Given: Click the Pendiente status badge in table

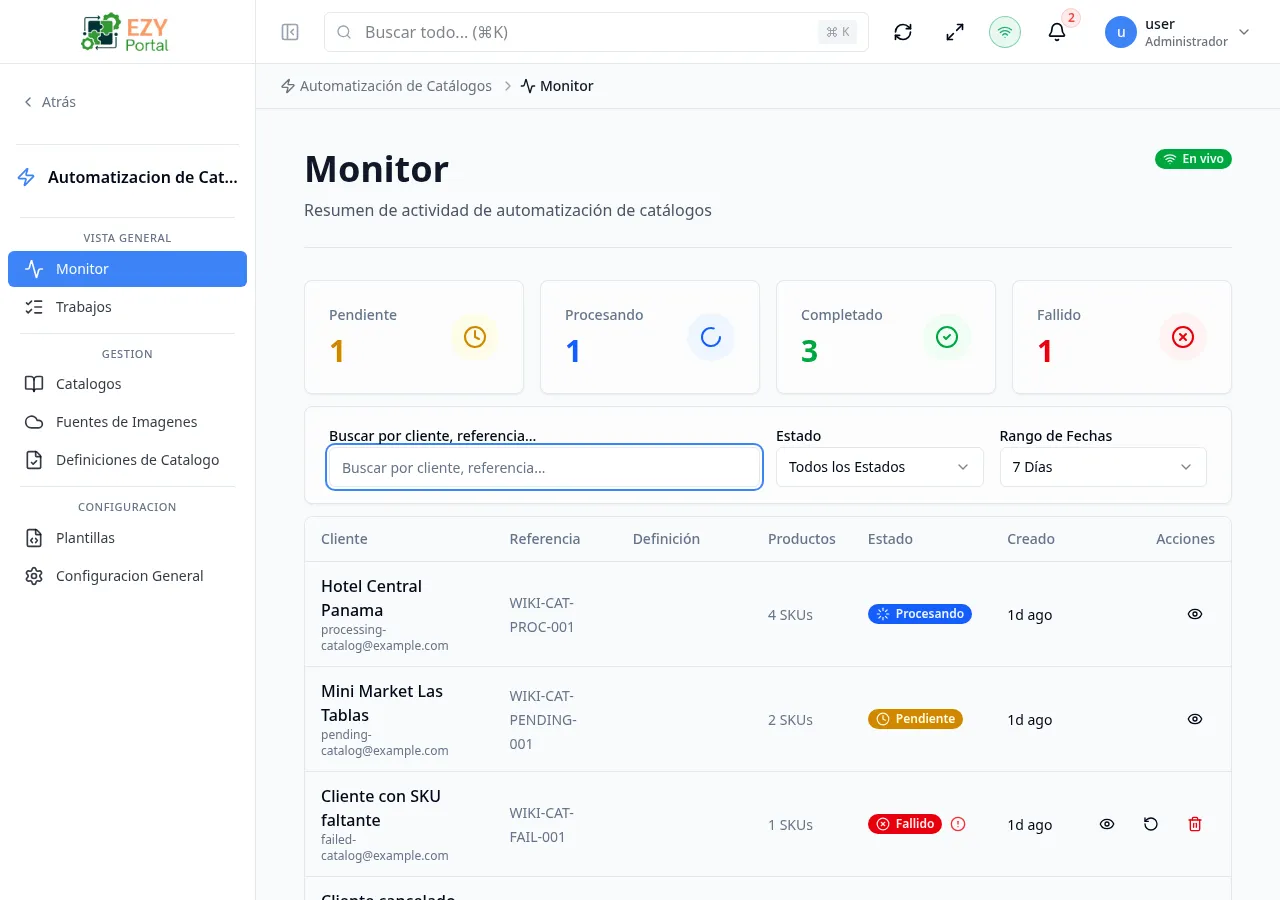Looking at the screenshot, I should [915, 719].
